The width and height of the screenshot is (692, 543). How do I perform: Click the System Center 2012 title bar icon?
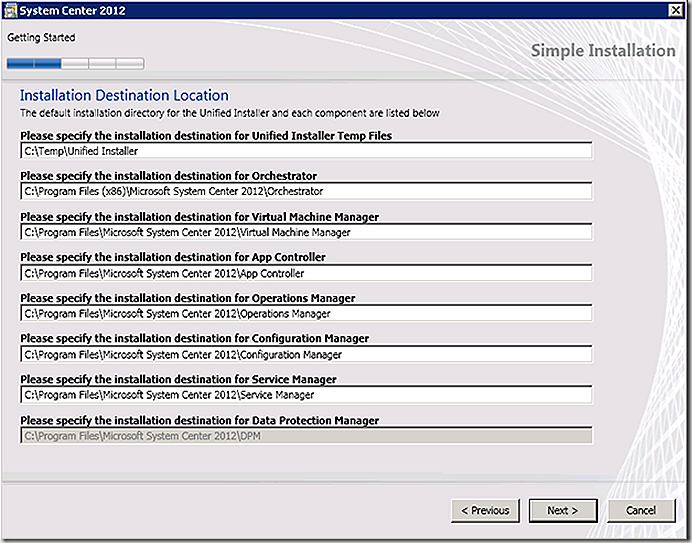10,11
